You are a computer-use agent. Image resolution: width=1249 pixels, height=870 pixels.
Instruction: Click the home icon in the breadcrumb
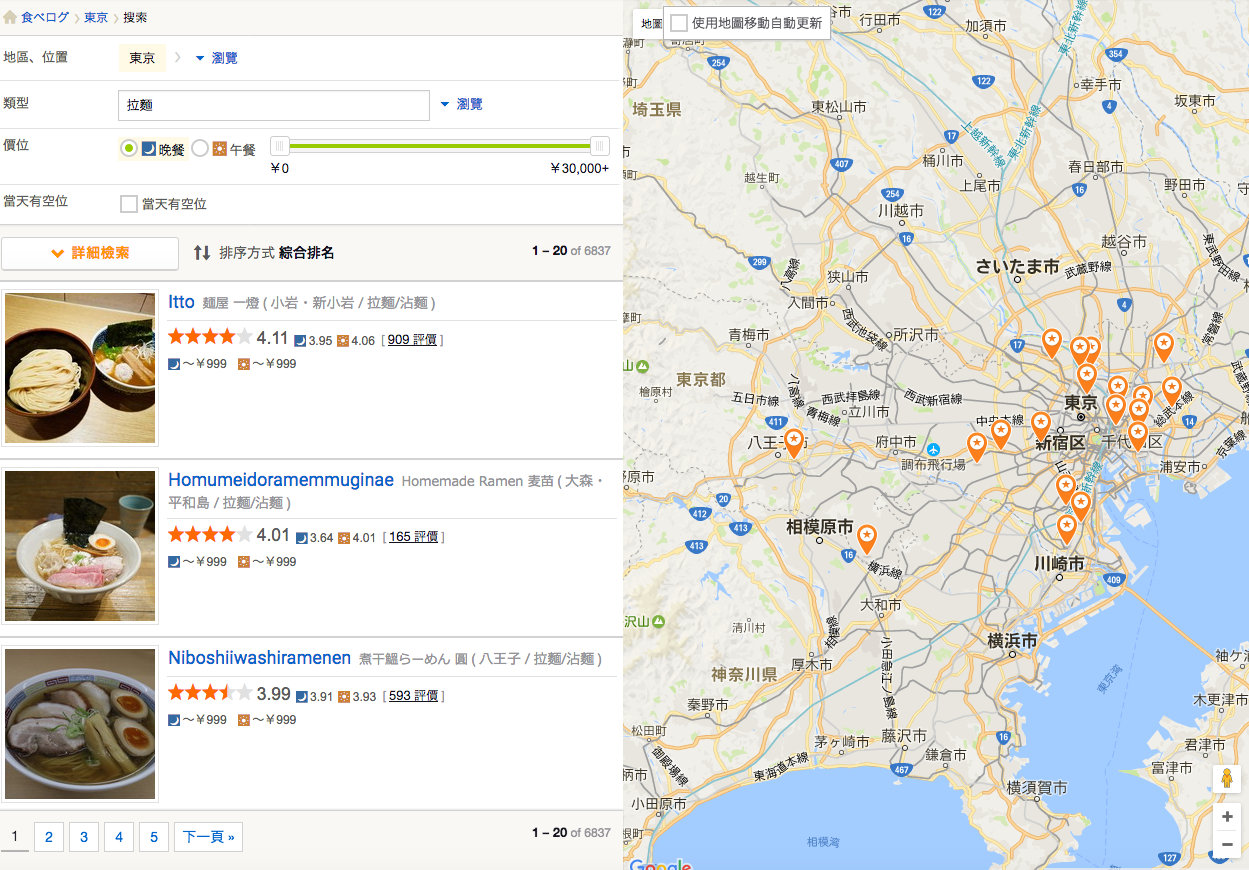10,17
